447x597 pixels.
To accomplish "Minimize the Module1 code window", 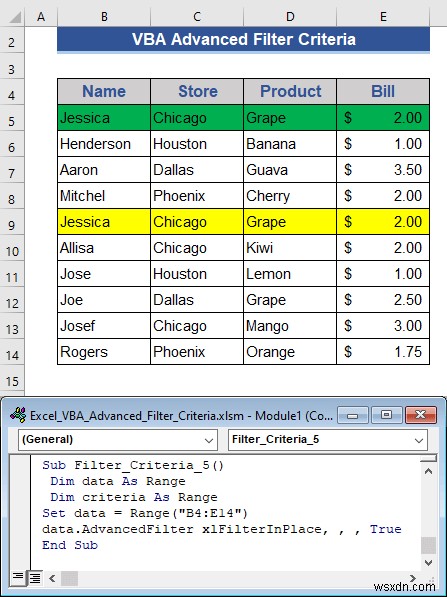I will tap(353, 415).
